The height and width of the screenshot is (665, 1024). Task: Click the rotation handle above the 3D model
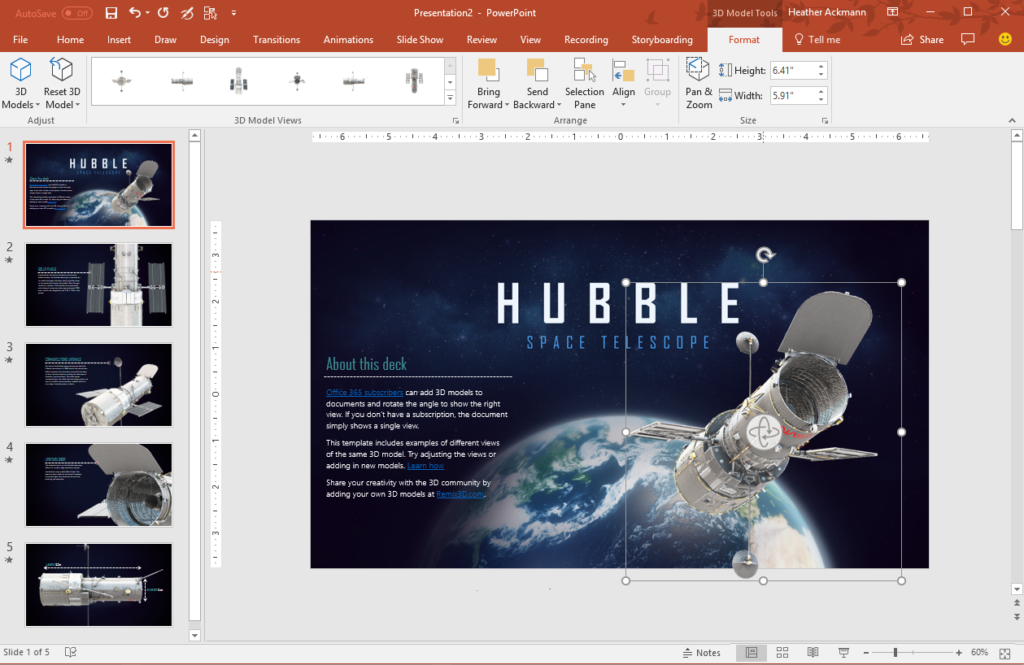click(x=765, y=254)
